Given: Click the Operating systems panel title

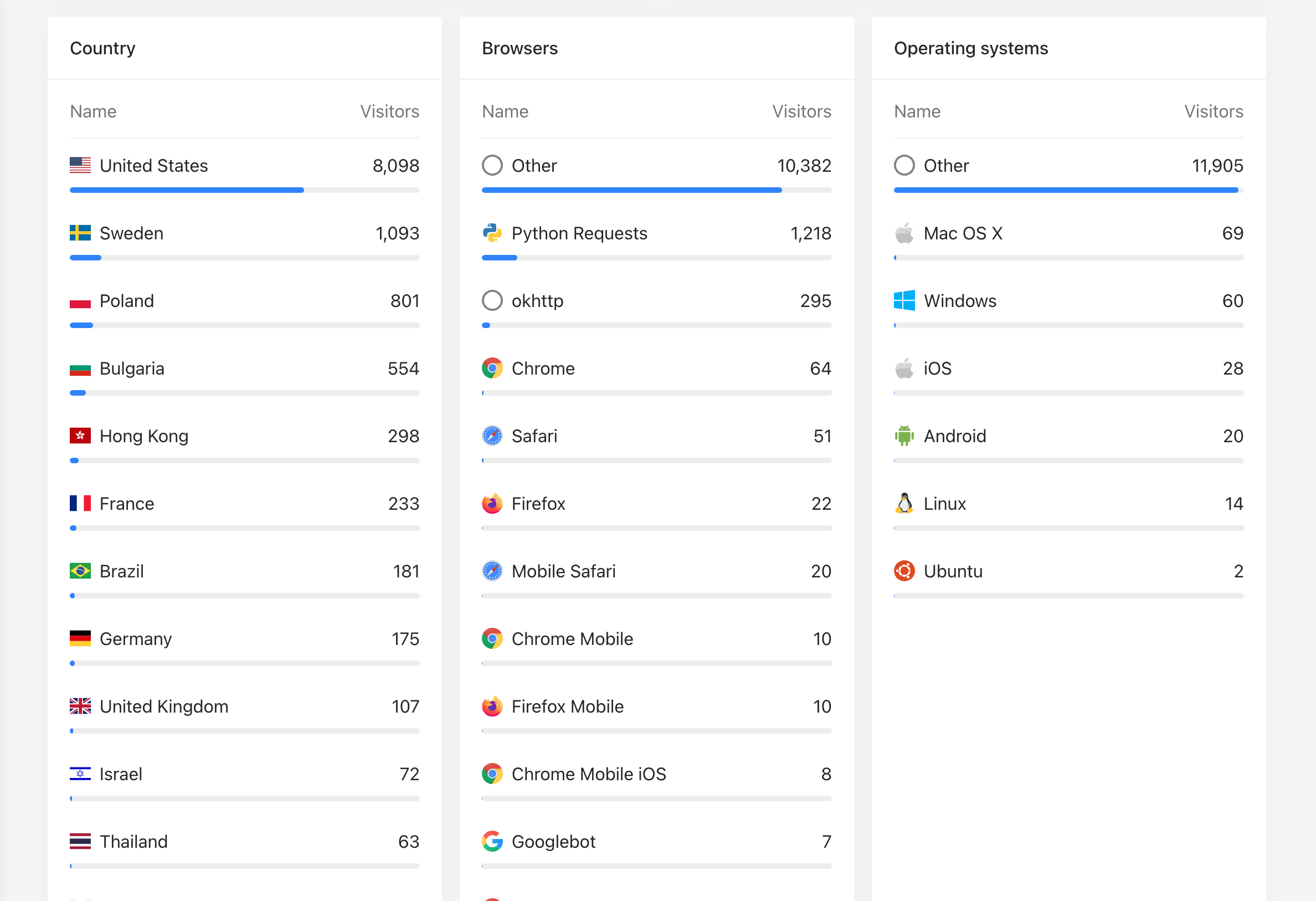Looking at the screenshot, I should point(970,48).
